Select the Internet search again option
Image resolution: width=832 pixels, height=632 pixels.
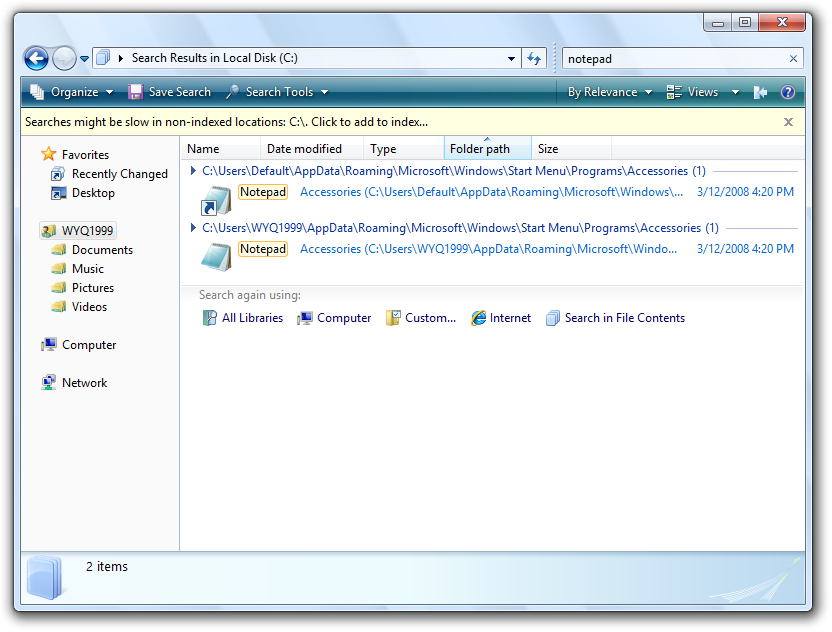click(x=501, y=318)
